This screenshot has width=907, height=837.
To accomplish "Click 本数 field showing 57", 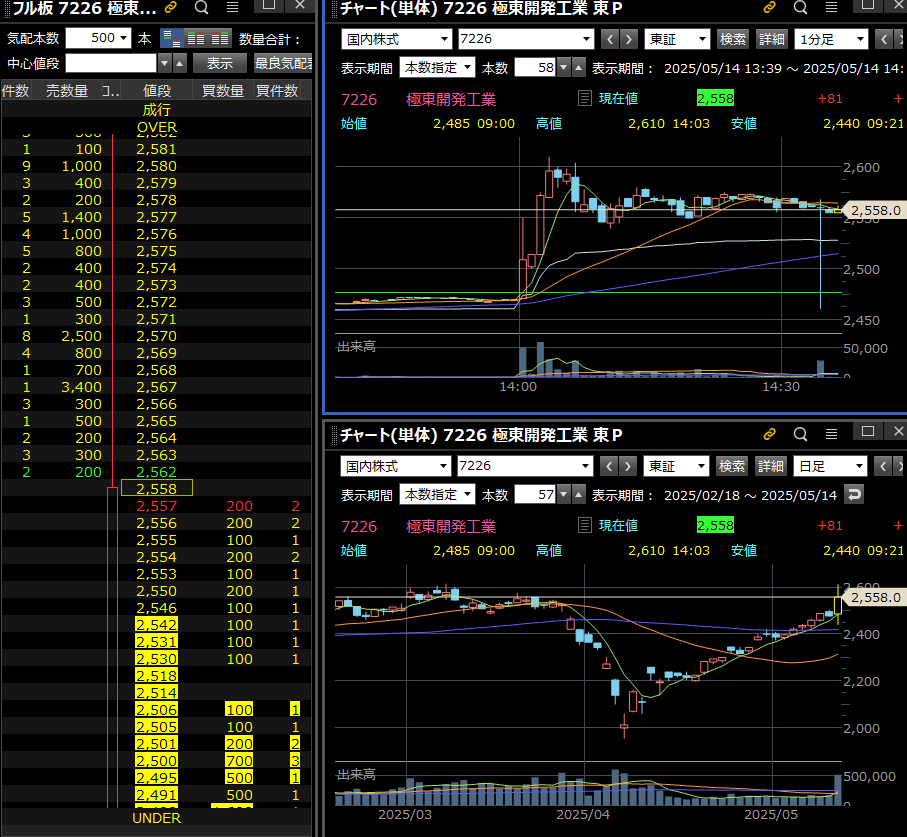I will [x=535, y=495].
